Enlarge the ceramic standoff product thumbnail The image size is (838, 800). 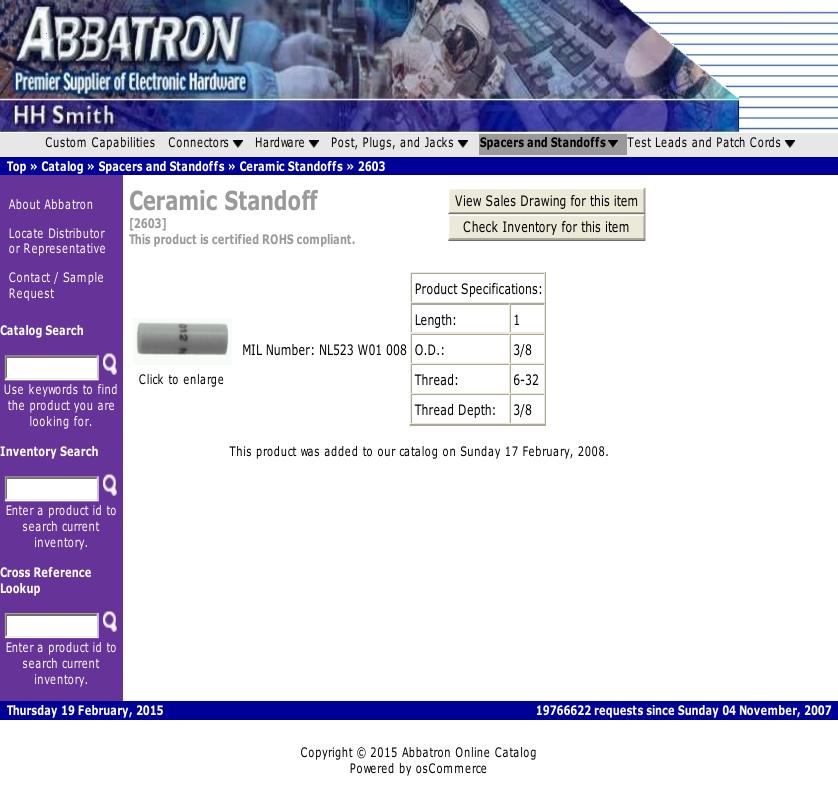click(x=182, y=340)
